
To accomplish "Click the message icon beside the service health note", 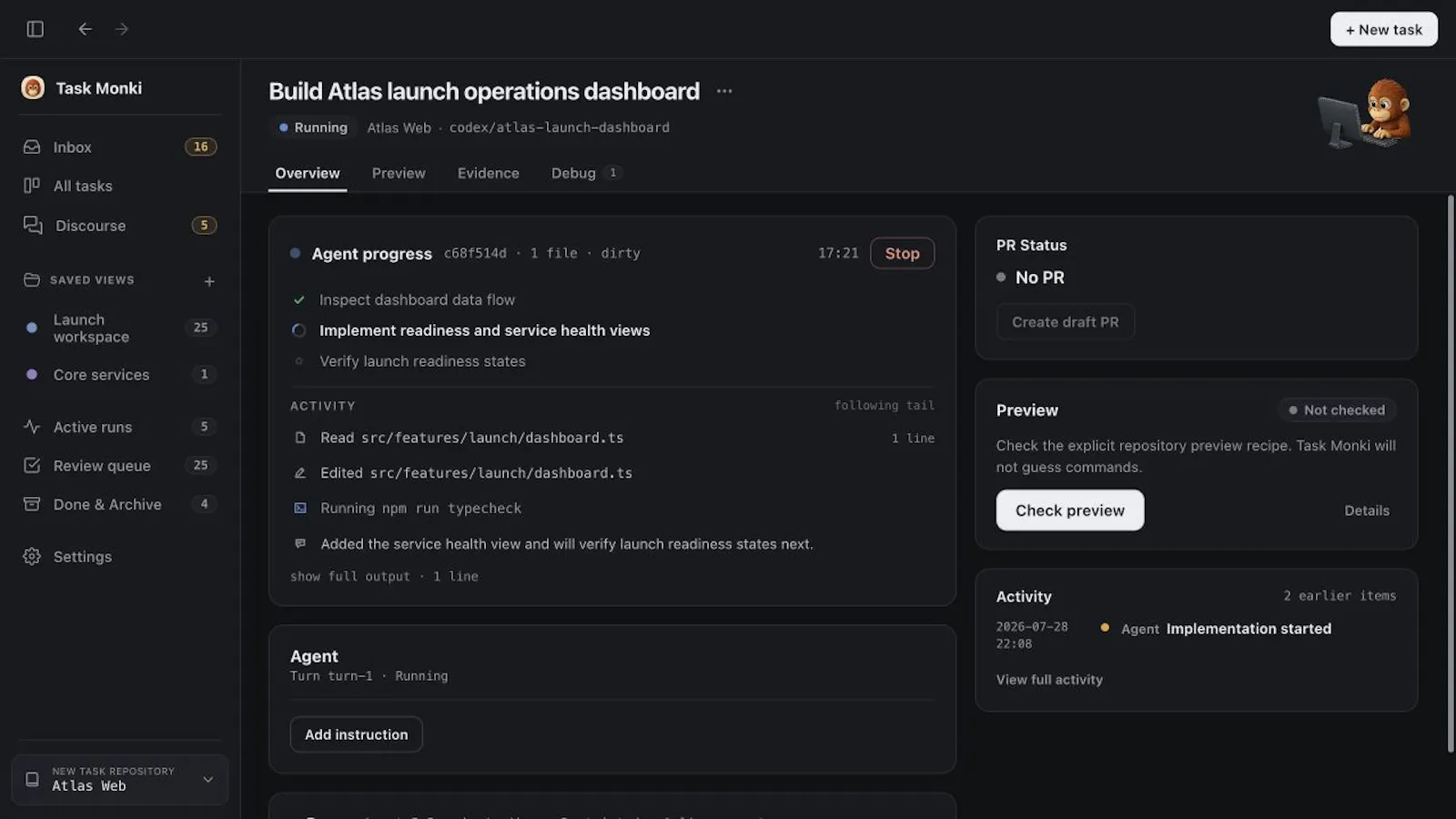I will (300, 543).
